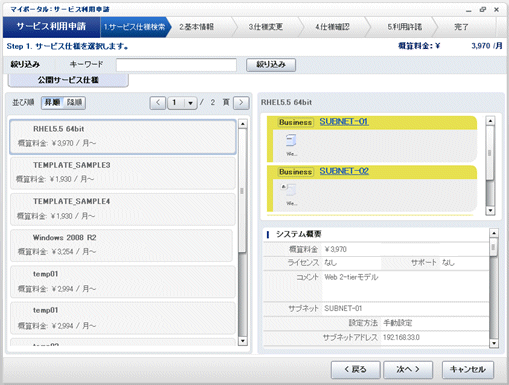Click the 絞り込み filter button
Screen dimensions: 509x385
[271, 65]
